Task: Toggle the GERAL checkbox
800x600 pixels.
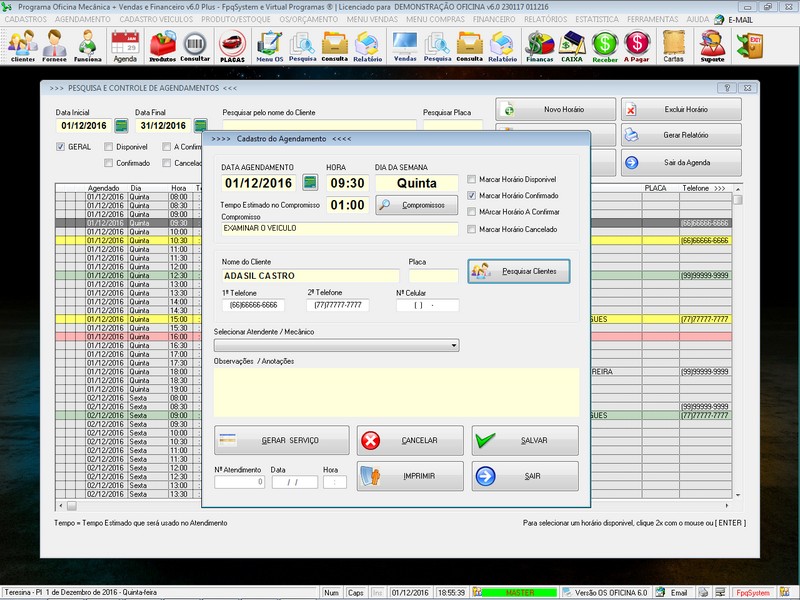Action: pyautogui.click(x=60, y=147)
